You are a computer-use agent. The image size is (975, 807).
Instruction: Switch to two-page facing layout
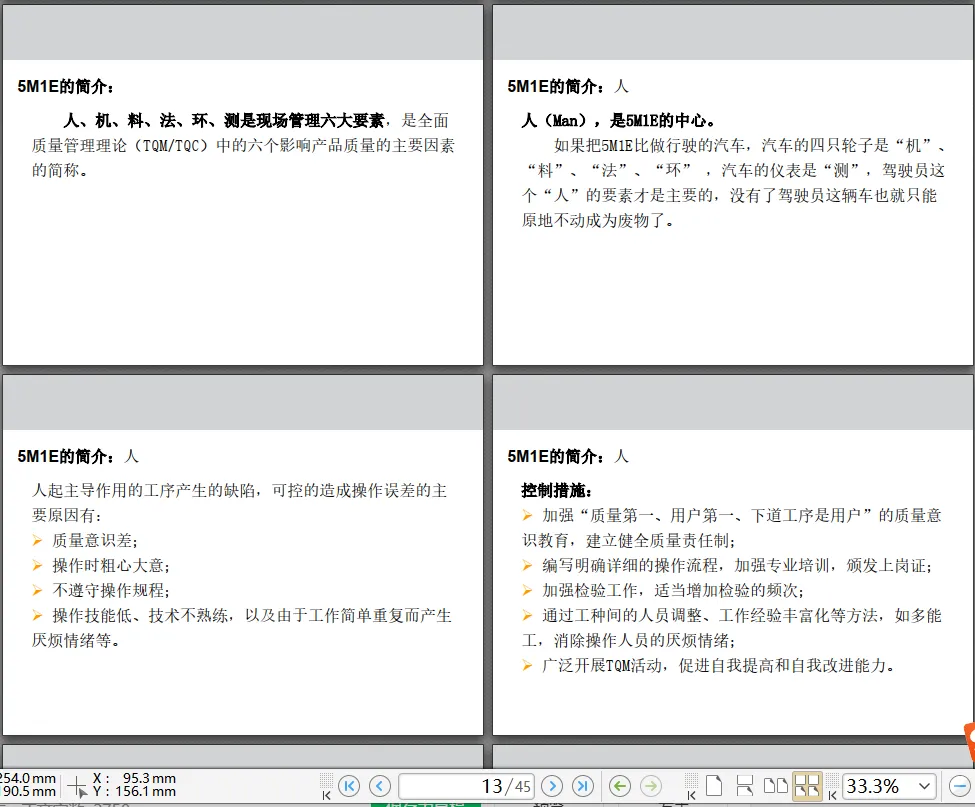[775, 786]
